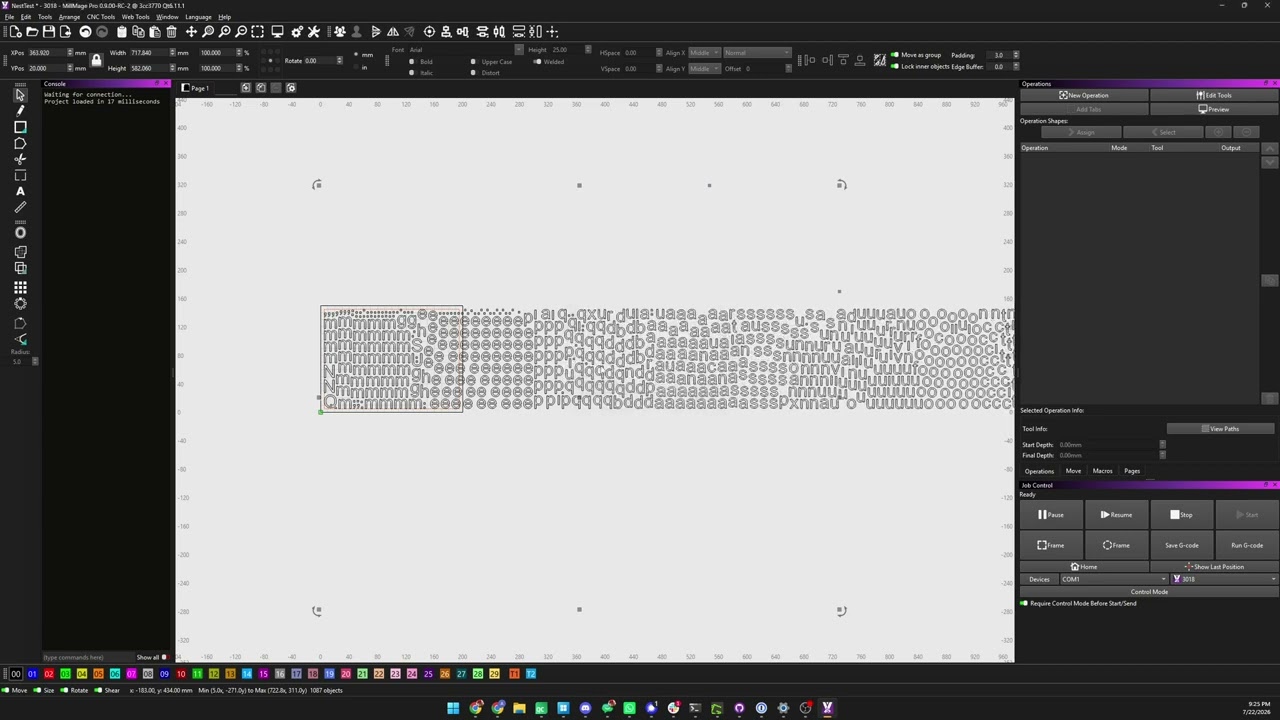Image resolution: width=1280 pixels, height=720 pixels.
Task: Switch to the Pages tab
Action: pyautogui.click(x=1132, y=471)
